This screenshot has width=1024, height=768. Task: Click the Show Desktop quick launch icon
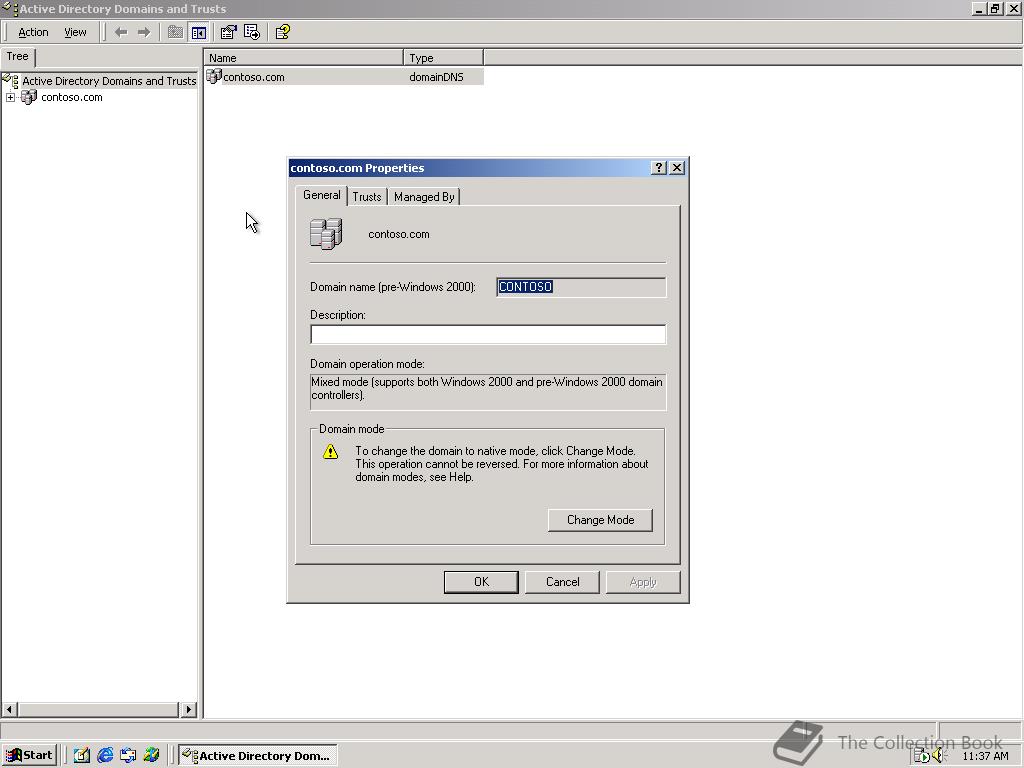(x=82, y=755)
